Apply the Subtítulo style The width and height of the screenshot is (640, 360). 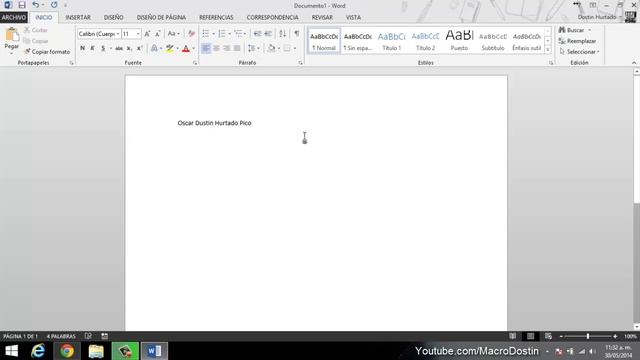[493, 41]
